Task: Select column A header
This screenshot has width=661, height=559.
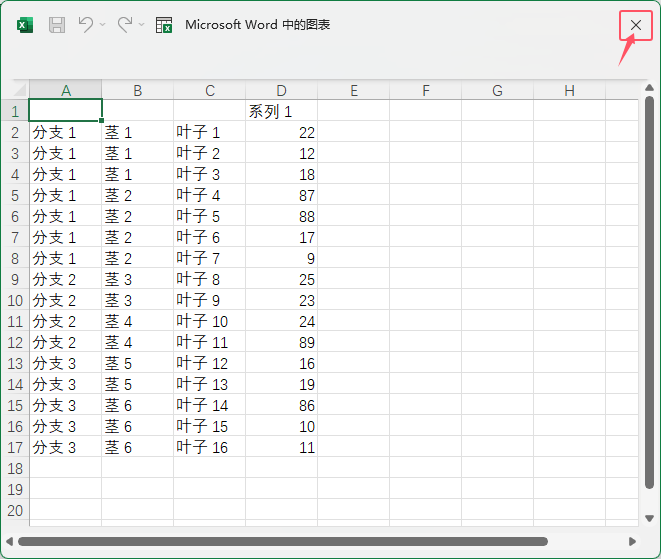Action: [x=65, y=90]
